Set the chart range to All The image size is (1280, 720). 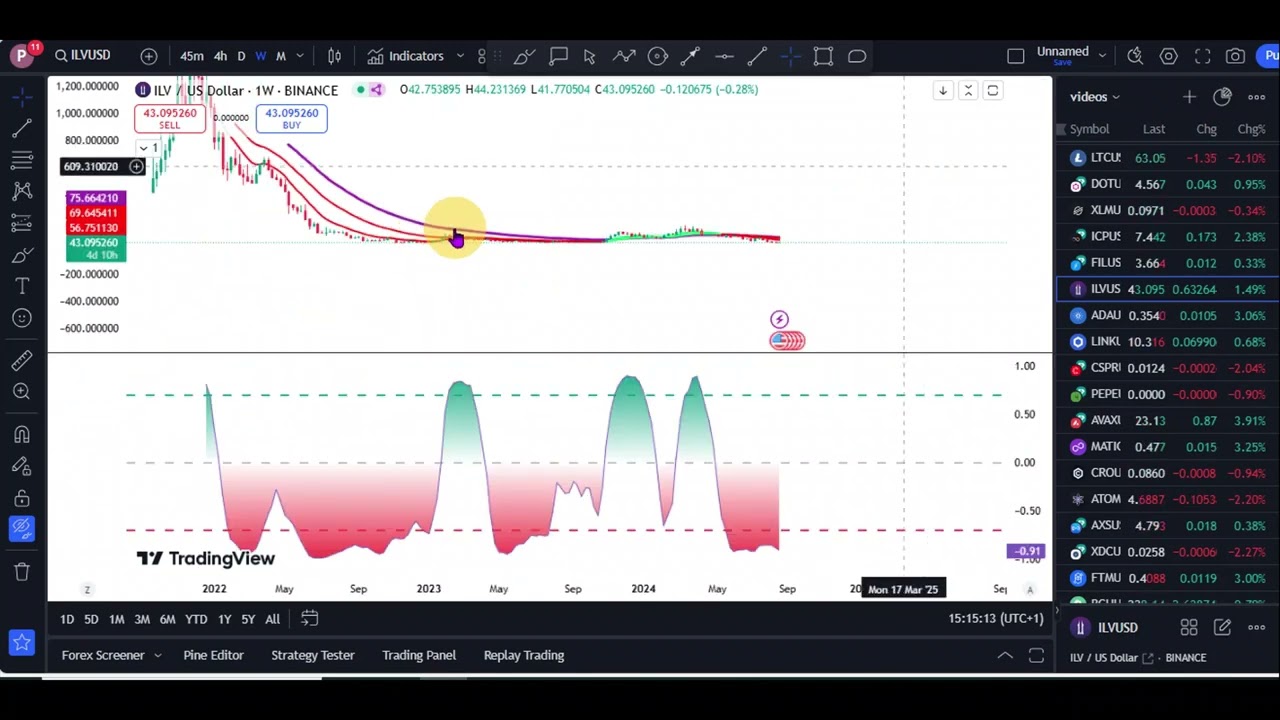coord(272,619)
